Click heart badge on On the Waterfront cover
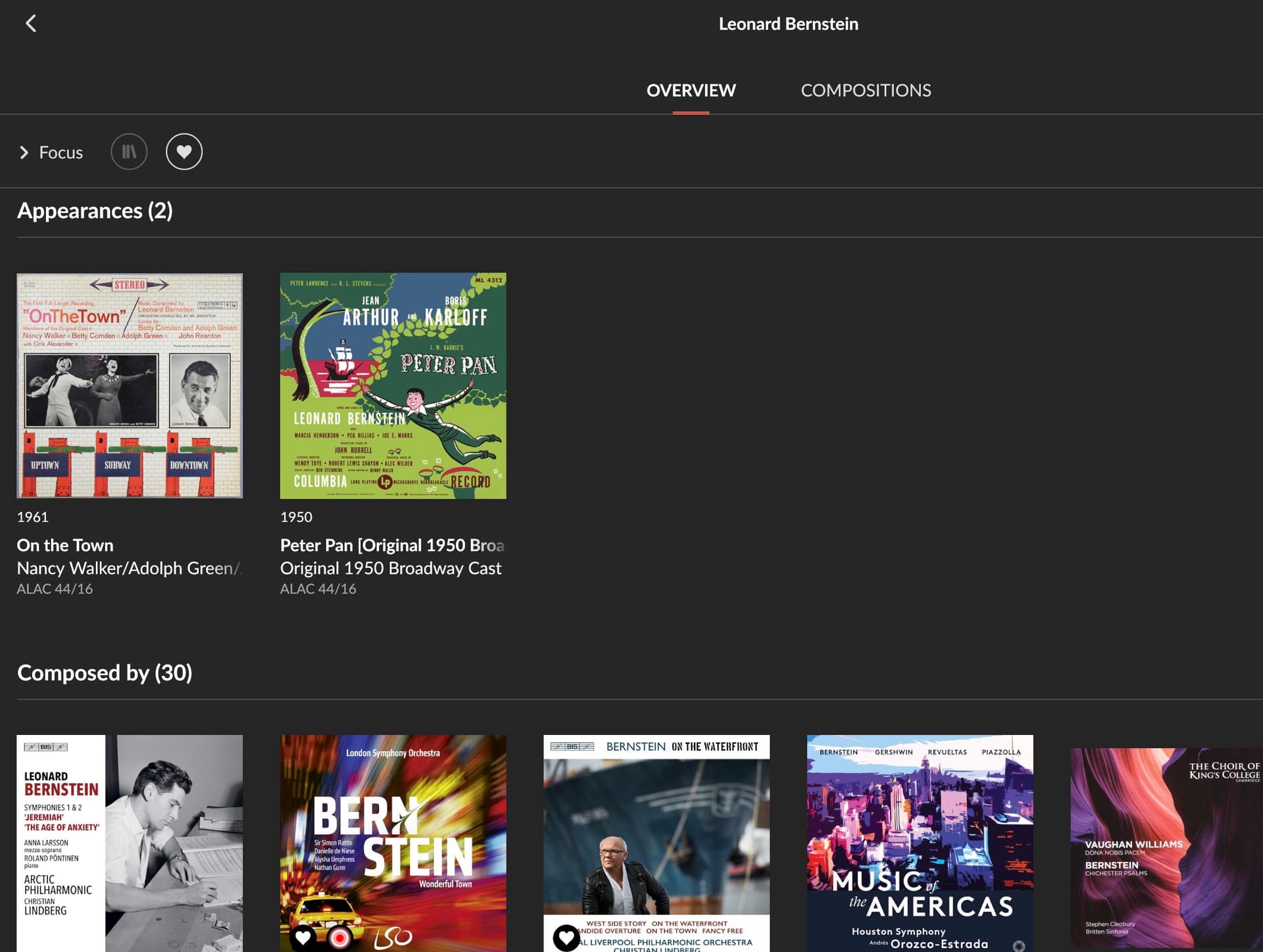This screenshot has width=1263, height=952. click(566, 938)
